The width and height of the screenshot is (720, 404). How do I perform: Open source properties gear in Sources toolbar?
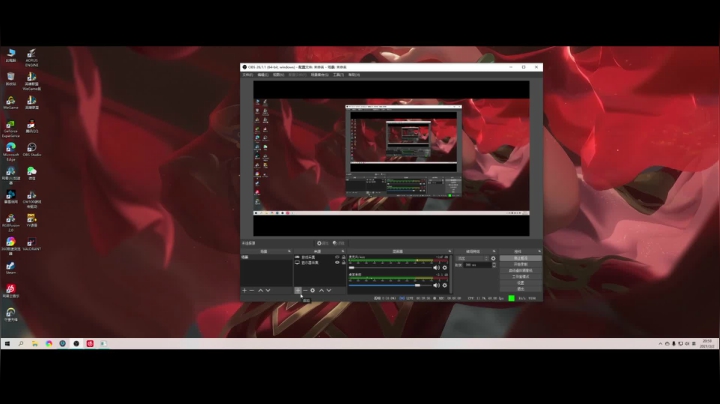tap(313, 290)
